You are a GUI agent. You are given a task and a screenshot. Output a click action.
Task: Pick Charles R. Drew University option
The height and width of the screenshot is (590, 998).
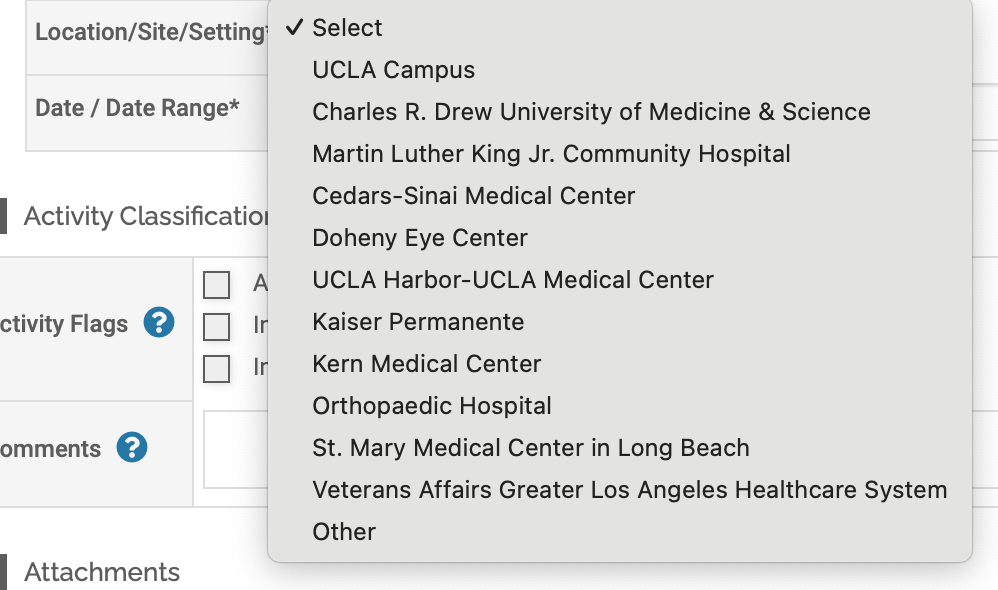[591, 112]
